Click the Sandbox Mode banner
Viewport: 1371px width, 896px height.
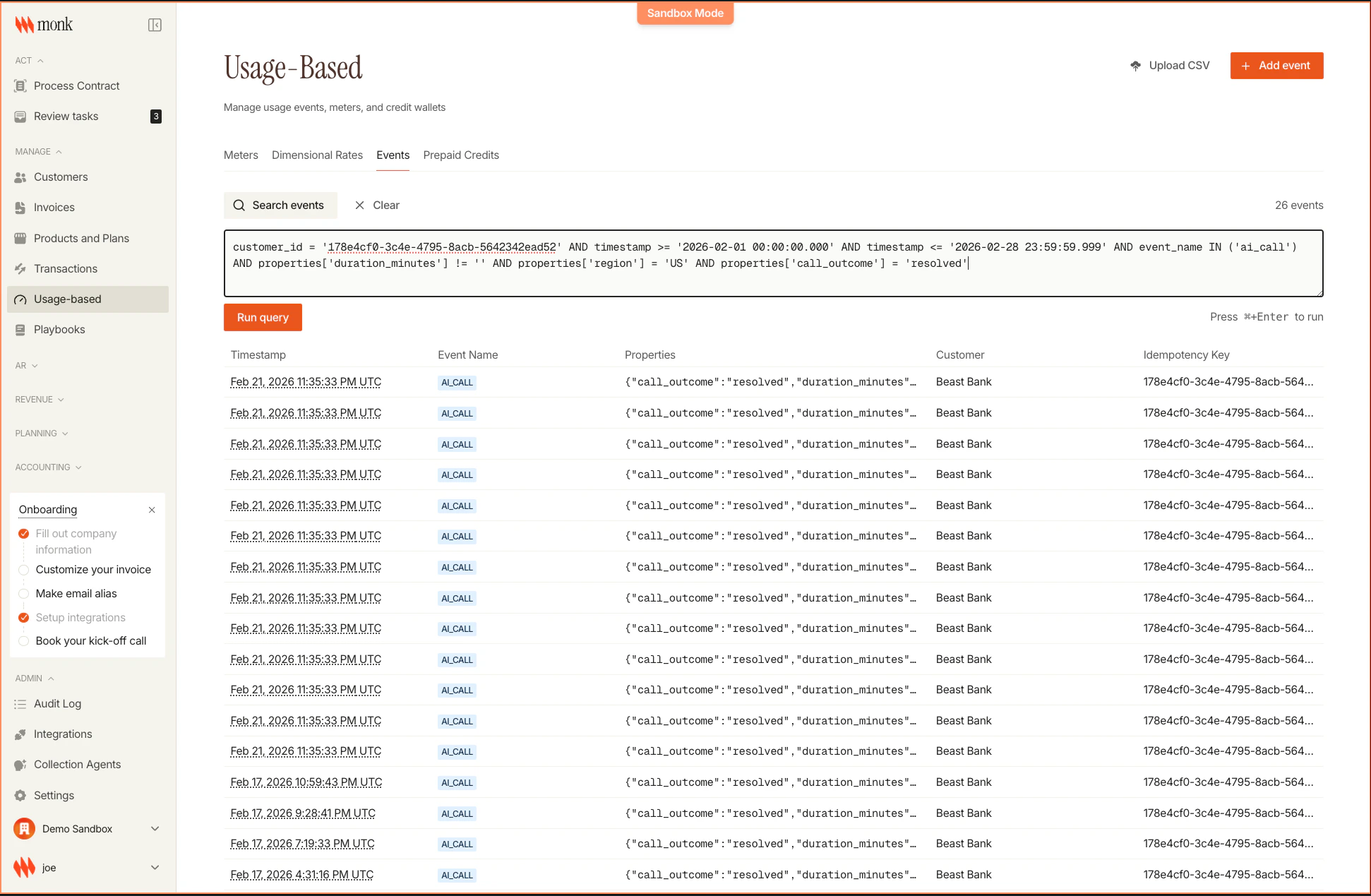[x=685, y=13]
